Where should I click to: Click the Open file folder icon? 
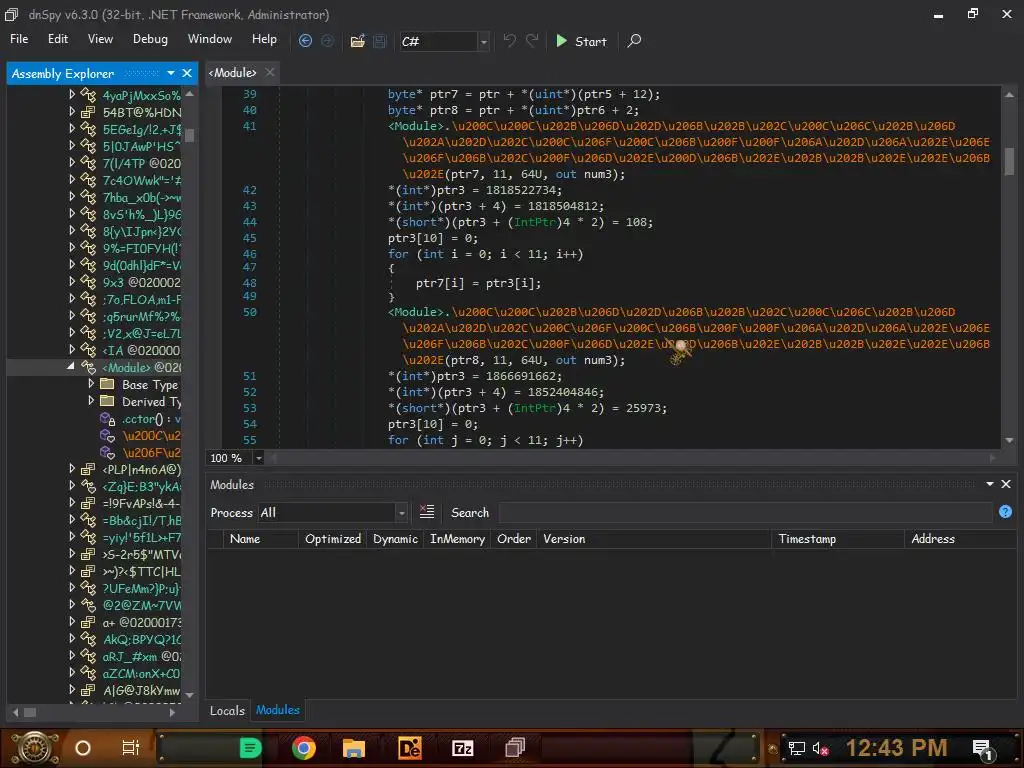357,41
